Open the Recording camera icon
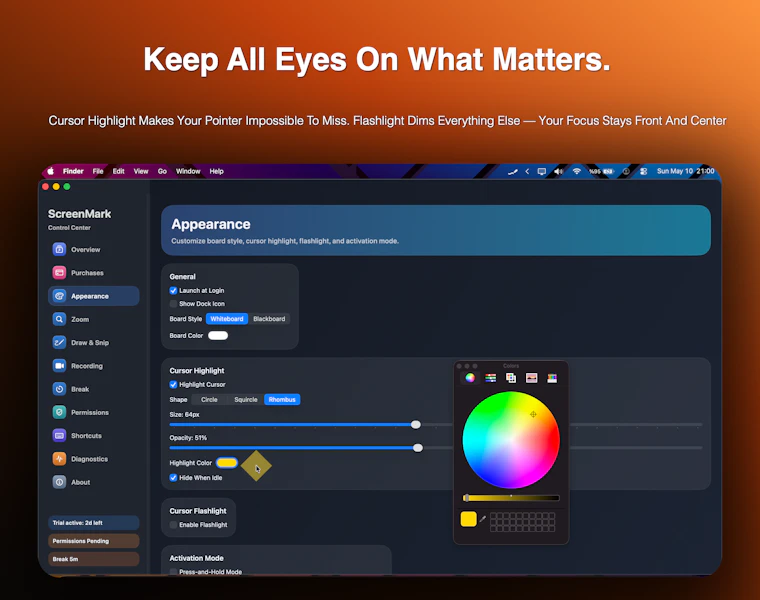 [x=59, y=365]
